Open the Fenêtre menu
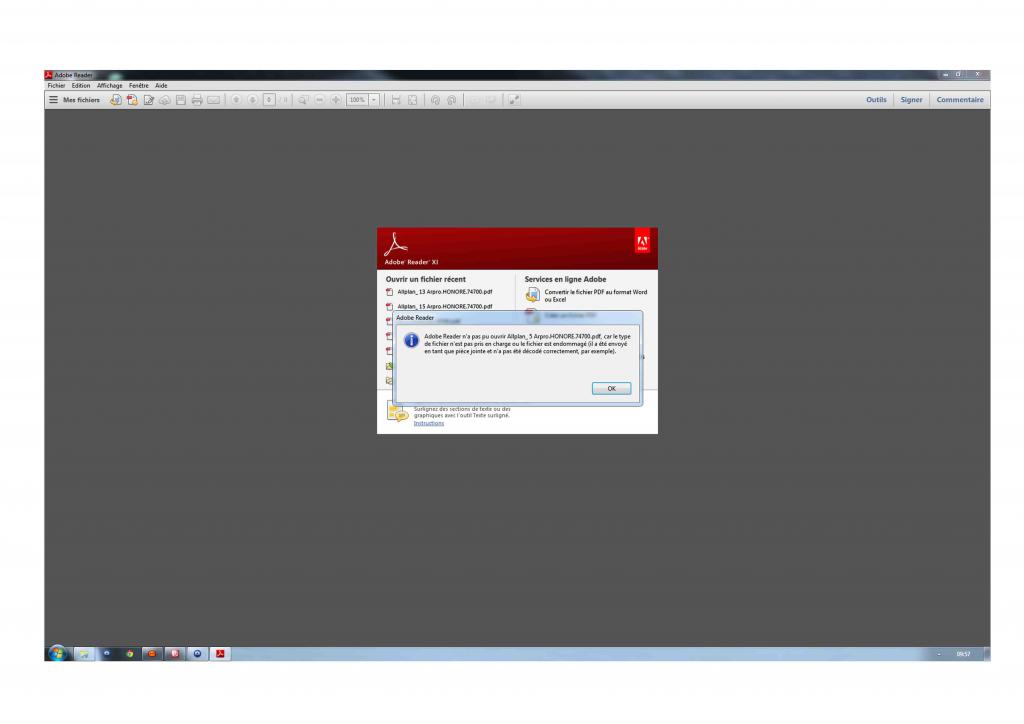 (138, 86)
